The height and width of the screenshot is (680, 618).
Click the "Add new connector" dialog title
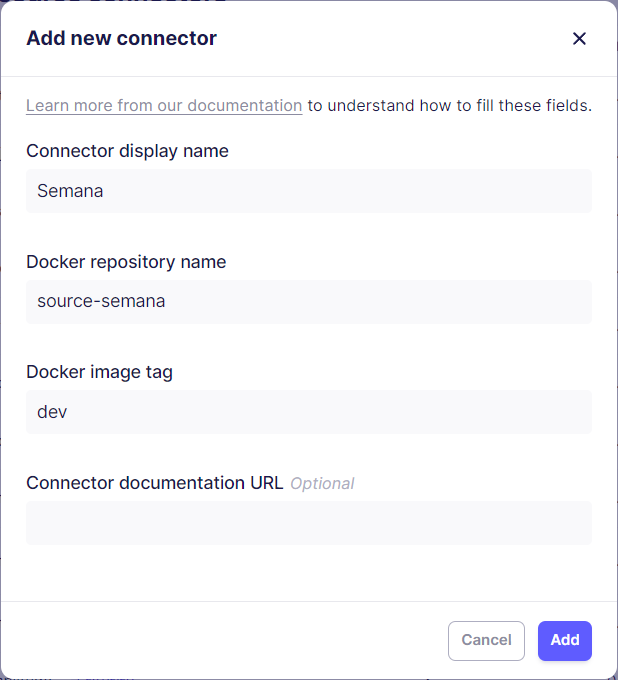[121, 39]
